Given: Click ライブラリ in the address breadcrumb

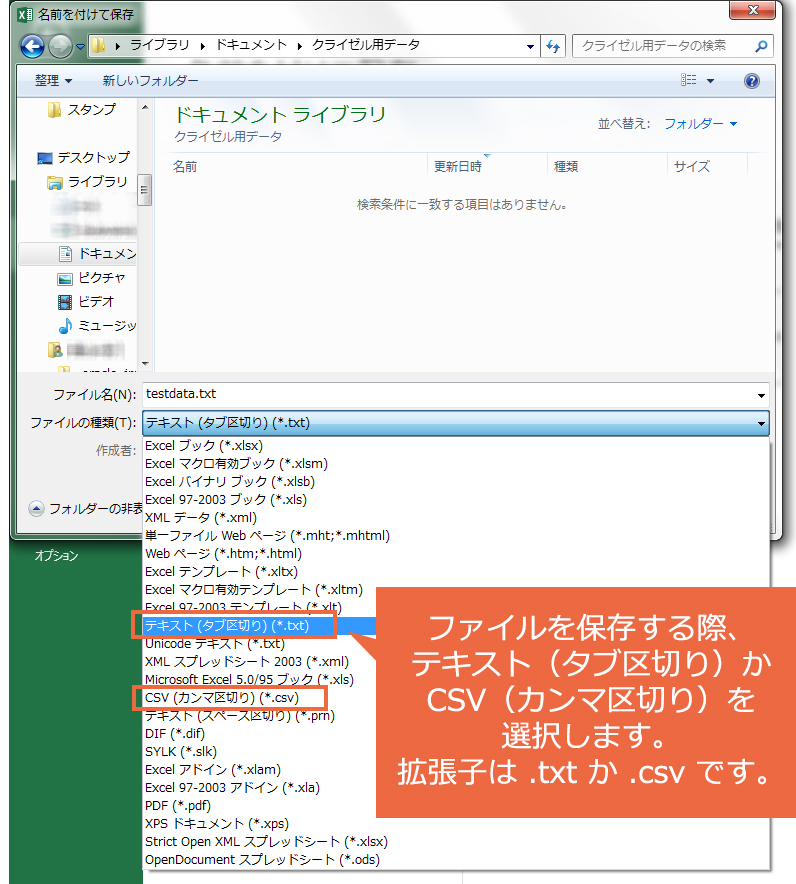Looking at the screenshot, I should (160, 45).
